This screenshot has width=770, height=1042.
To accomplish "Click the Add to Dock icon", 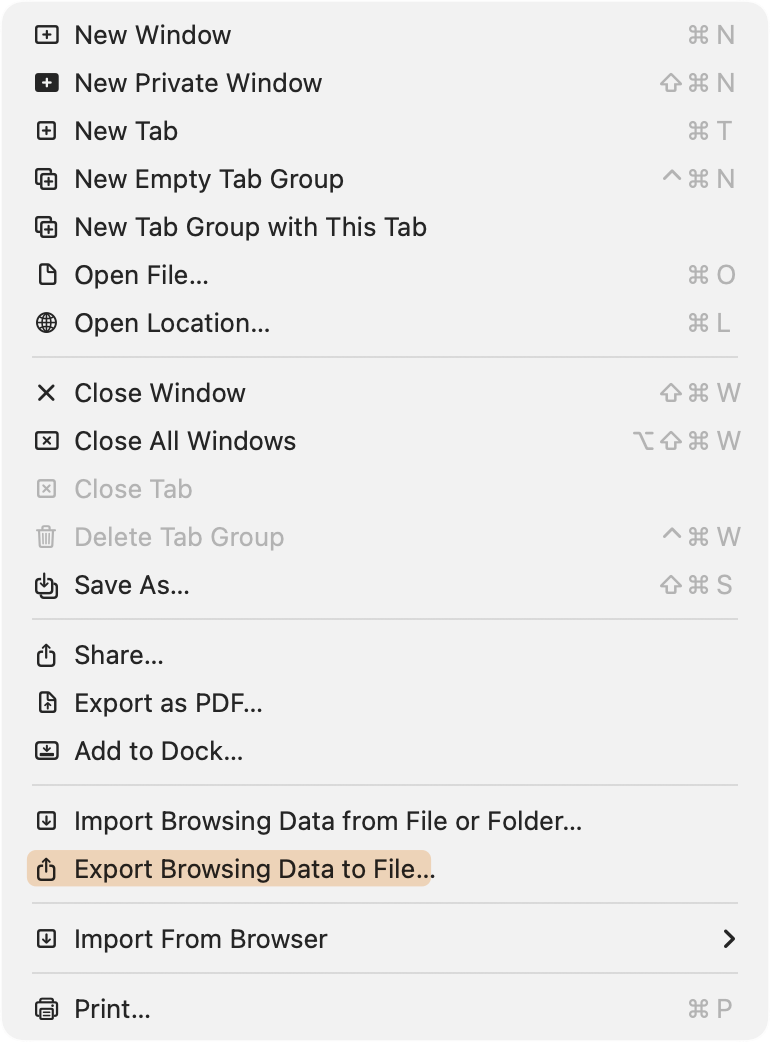I will tap(46, 751).
